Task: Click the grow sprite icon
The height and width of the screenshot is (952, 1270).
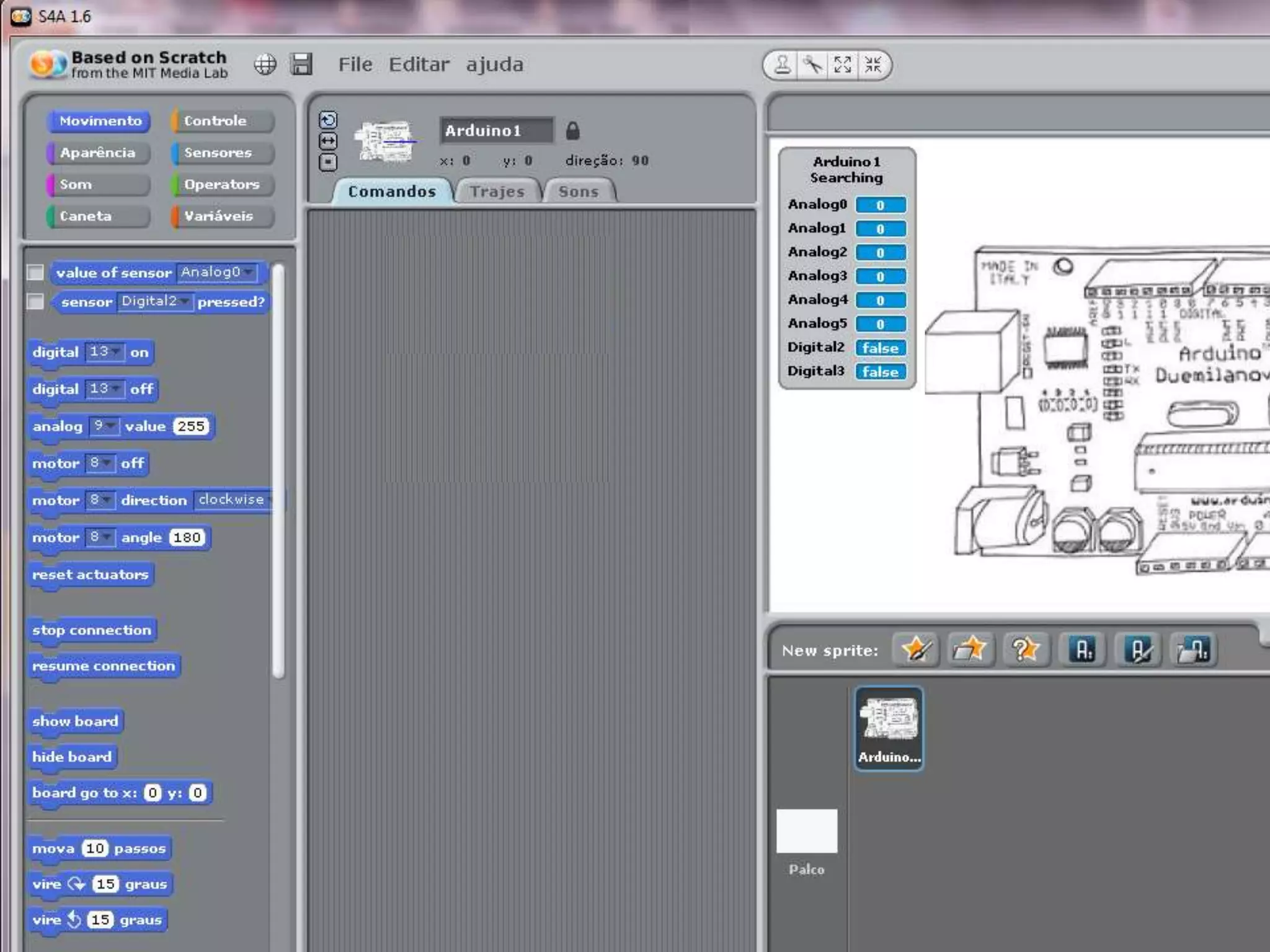Action: tap(843, 64)
